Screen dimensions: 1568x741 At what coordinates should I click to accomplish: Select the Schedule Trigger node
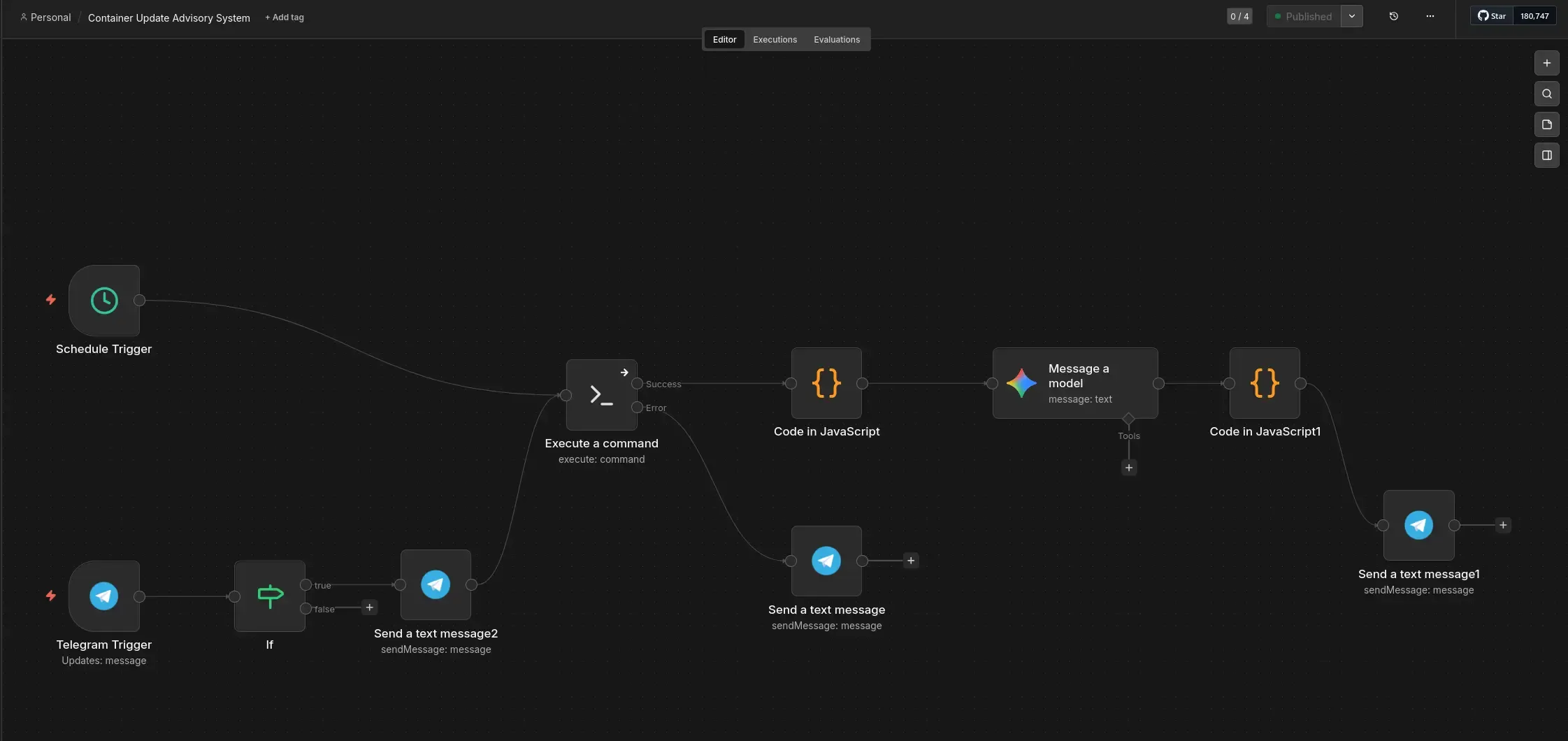coord(104,300)
